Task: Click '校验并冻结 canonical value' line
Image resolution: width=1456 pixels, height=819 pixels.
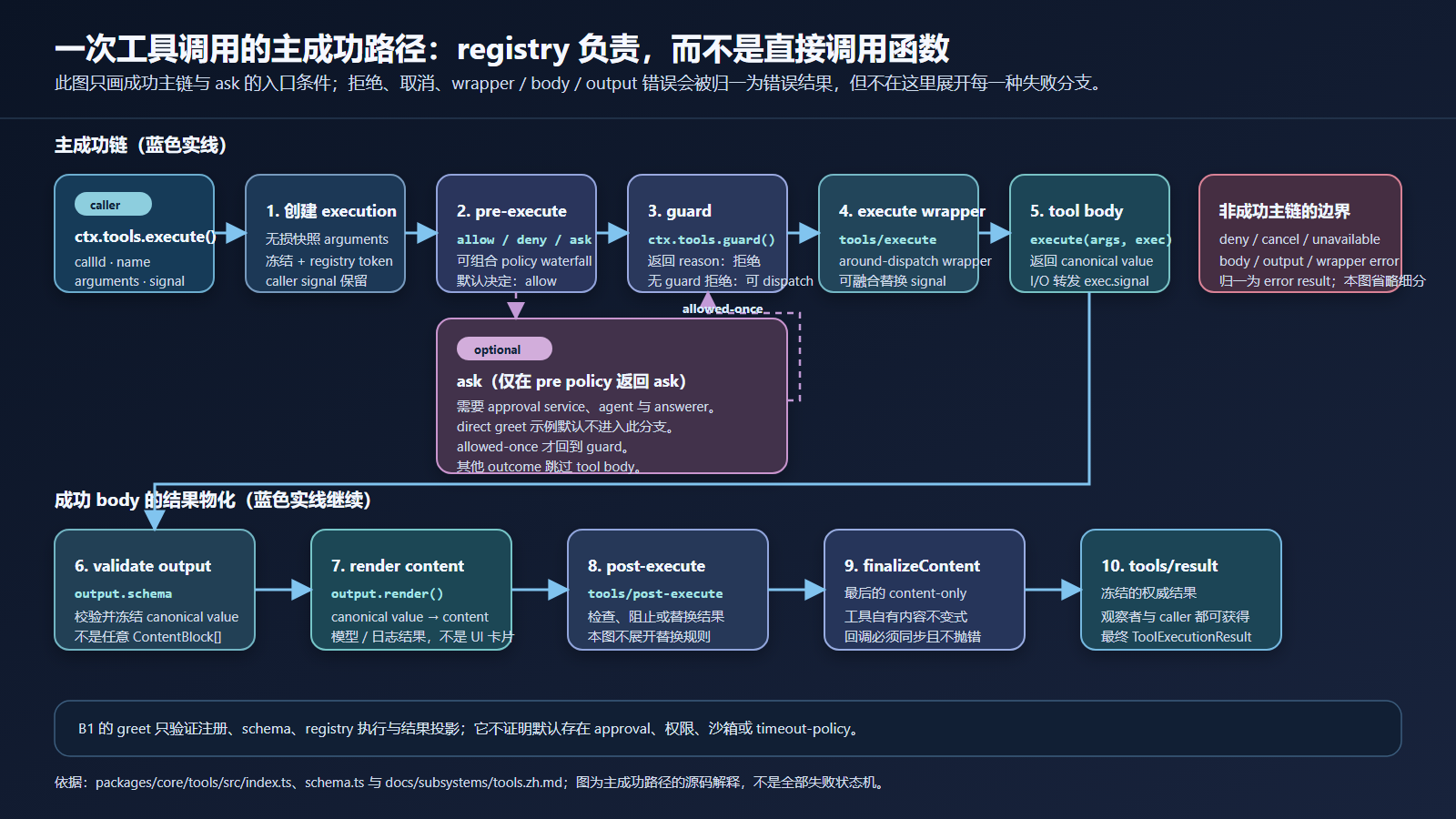Action: coord(157,617)
